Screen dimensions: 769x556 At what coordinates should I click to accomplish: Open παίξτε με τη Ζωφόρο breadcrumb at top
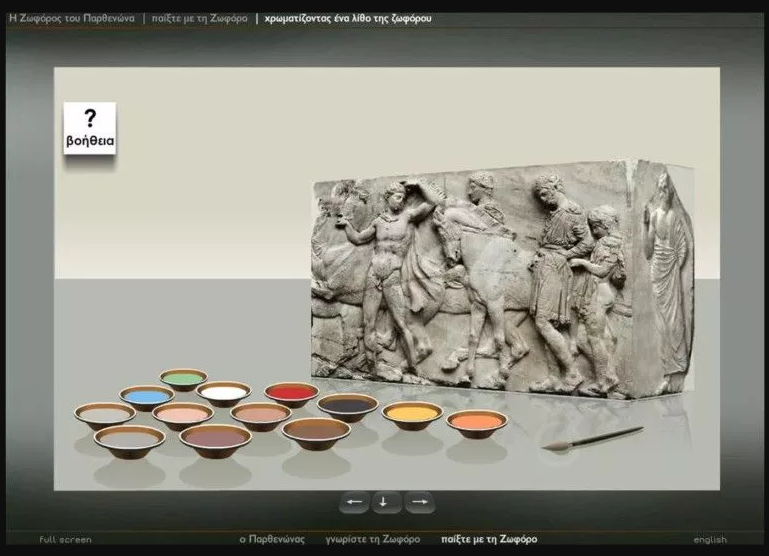200,18
